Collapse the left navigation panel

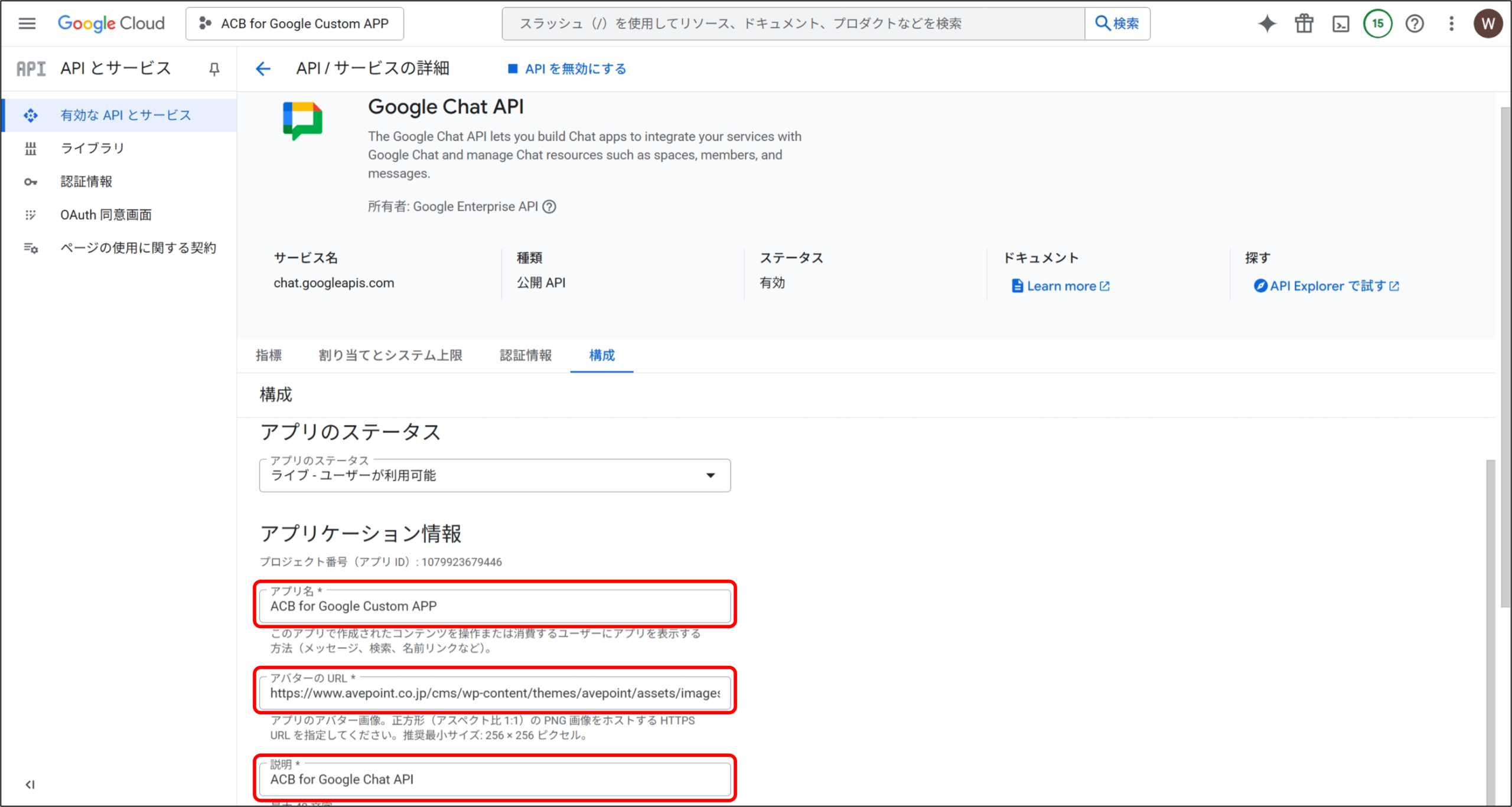click(30, 784)
